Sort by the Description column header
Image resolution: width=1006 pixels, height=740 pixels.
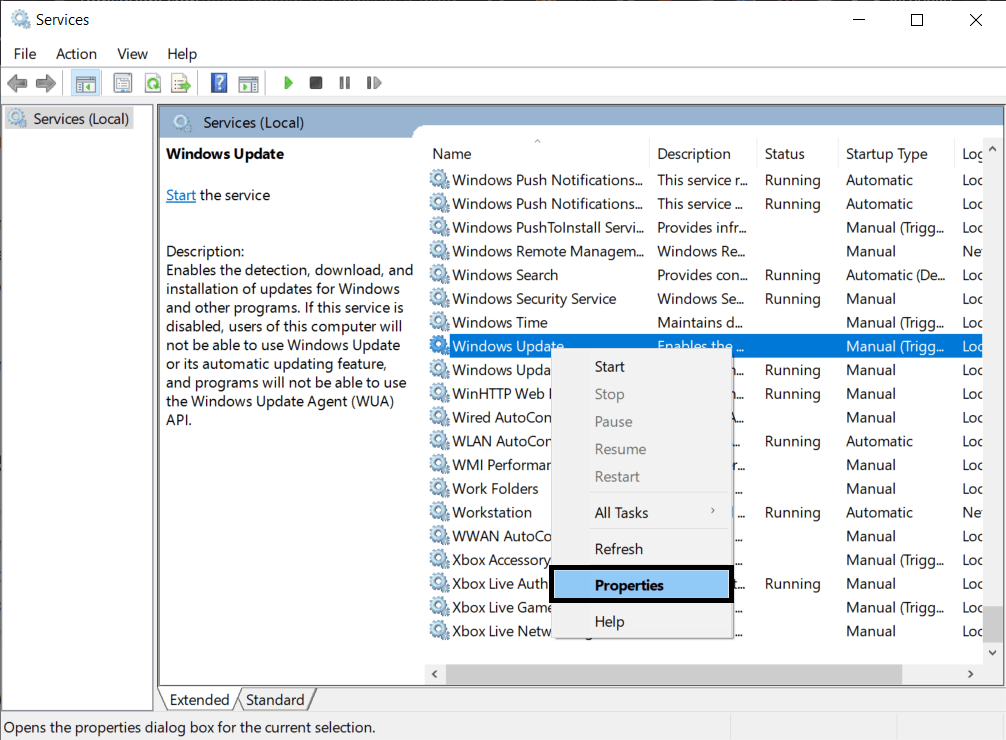point(703,154)
